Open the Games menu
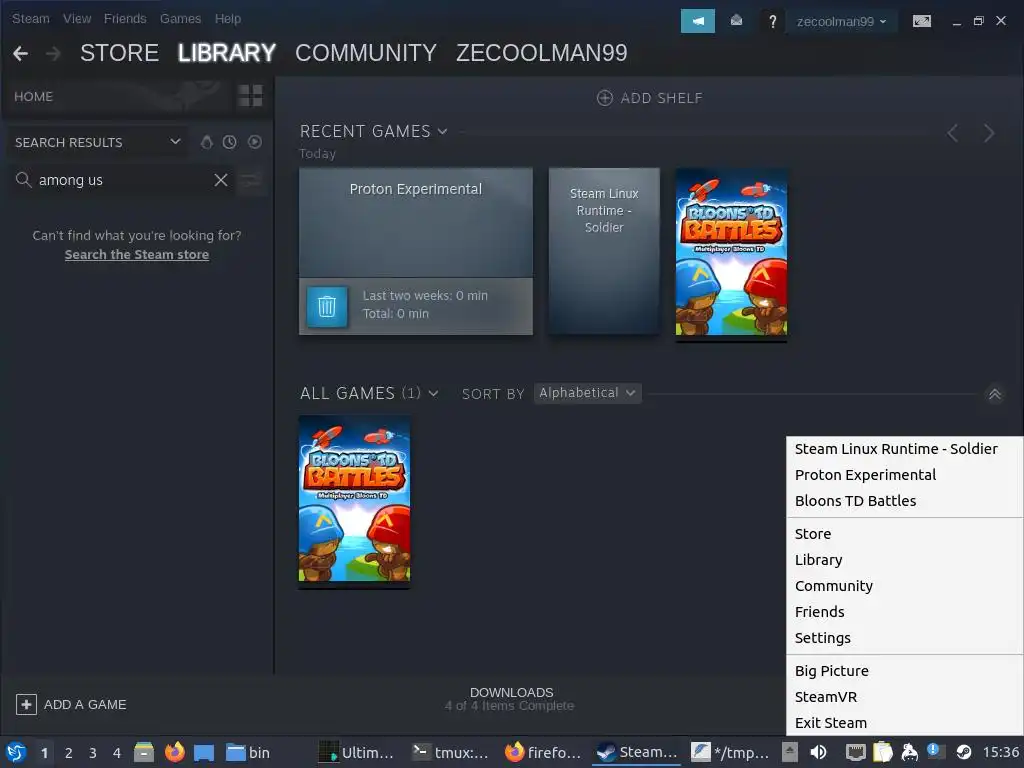The width and height of the screenshot is (1024, 768). tap(180, 18)
